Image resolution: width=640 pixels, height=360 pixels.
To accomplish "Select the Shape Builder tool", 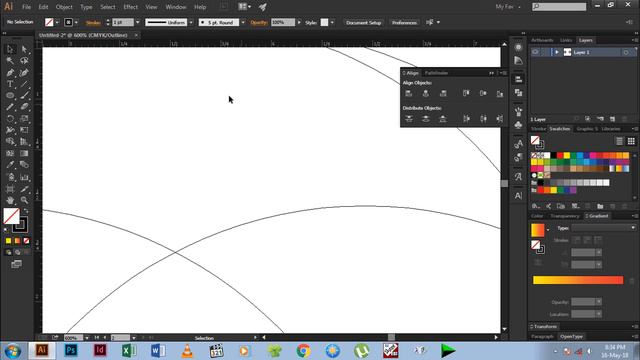I will [x=10, y=142].
